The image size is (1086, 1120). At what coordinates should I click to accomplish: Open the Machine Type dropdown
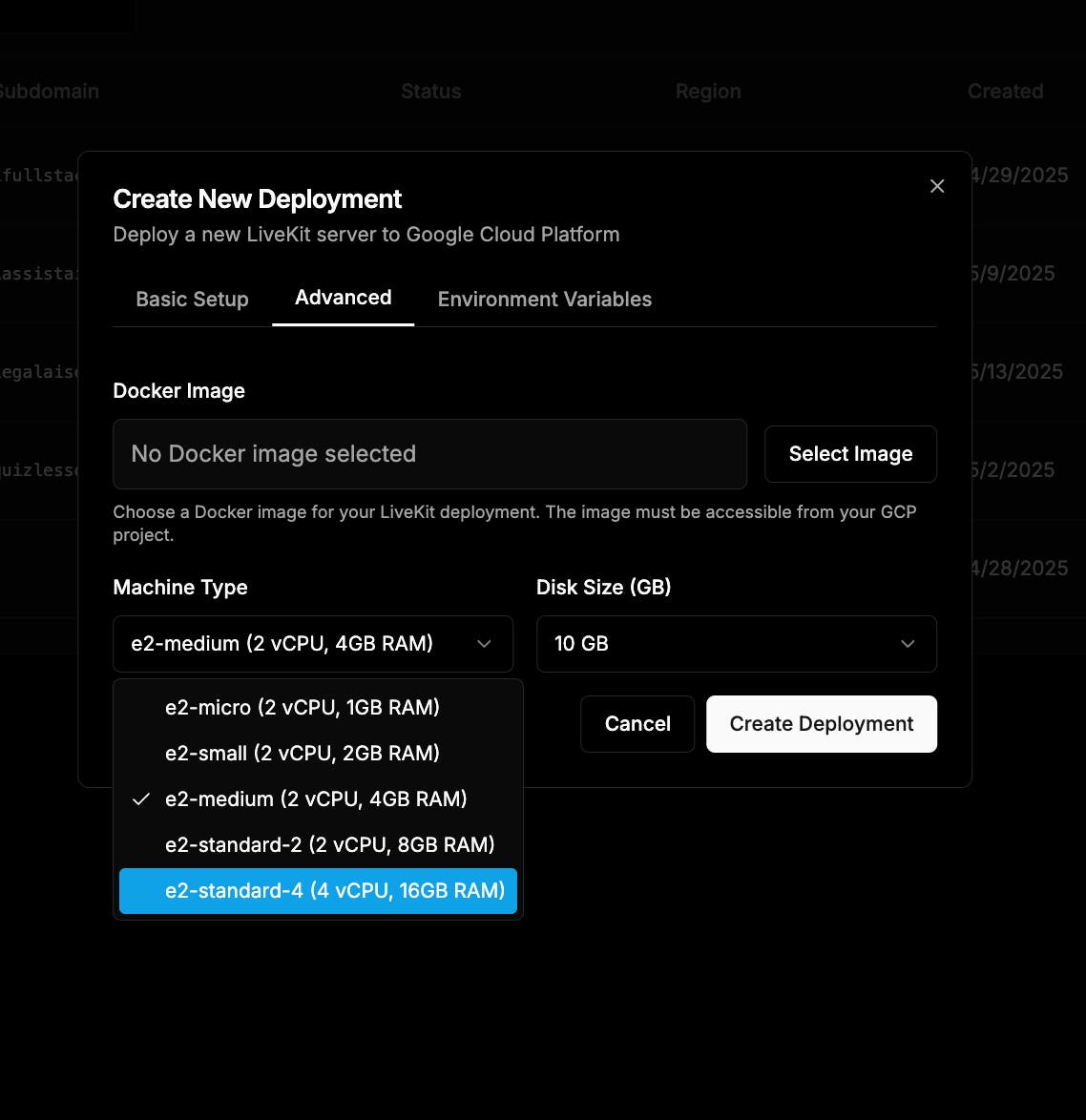[x=313, y=644]
